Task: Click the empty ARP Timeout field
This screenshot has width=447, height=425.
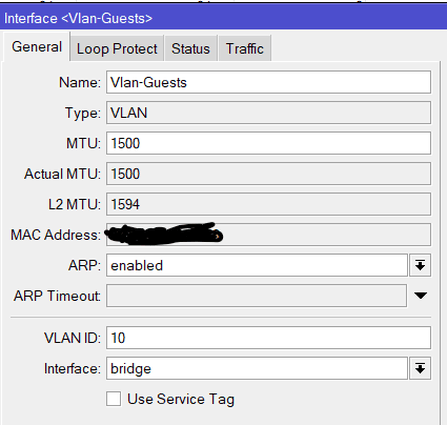Action: [x=256, y=295]
